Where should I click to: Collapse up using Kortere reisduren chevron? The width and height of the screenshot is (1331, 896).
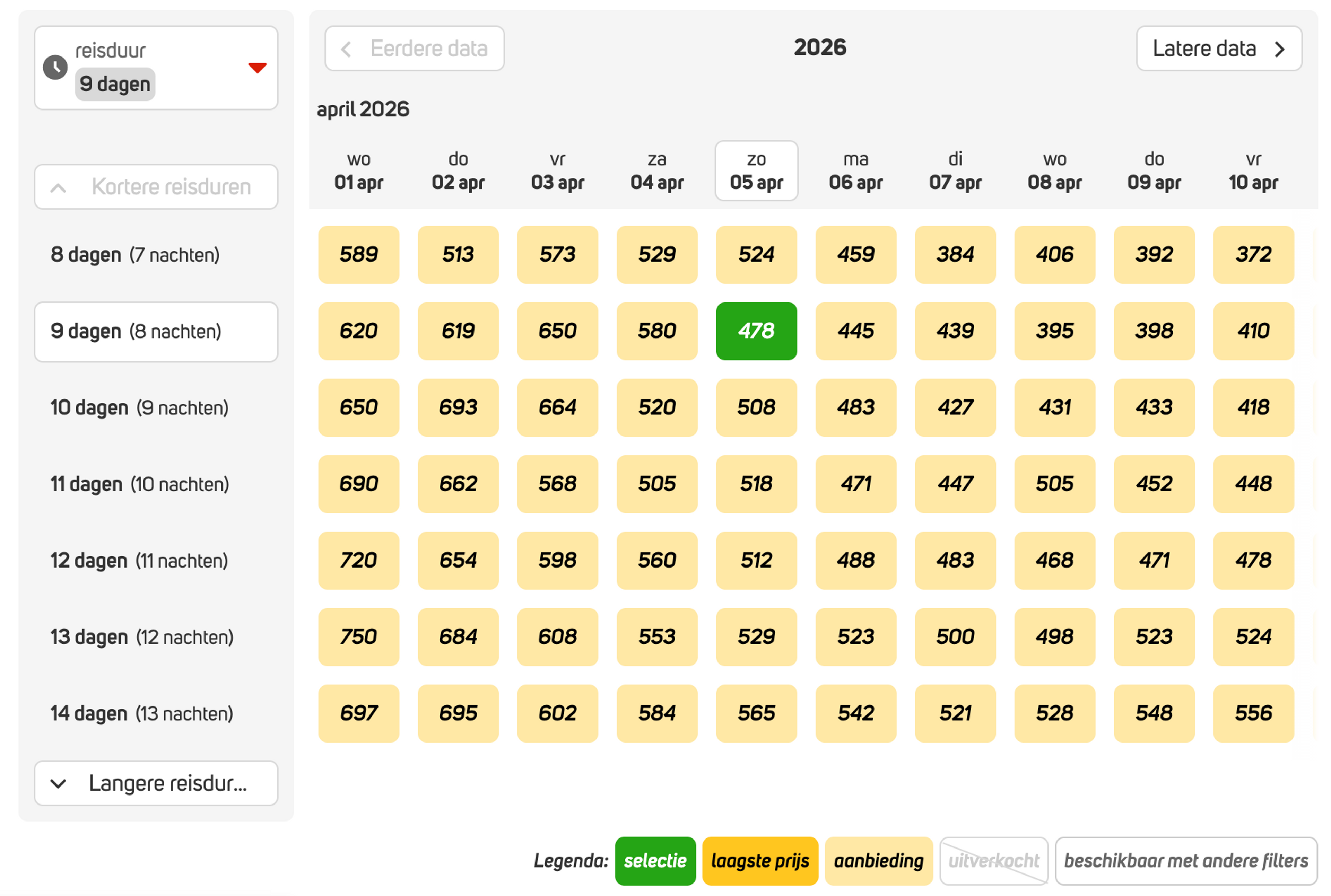[x=58, y=187]
